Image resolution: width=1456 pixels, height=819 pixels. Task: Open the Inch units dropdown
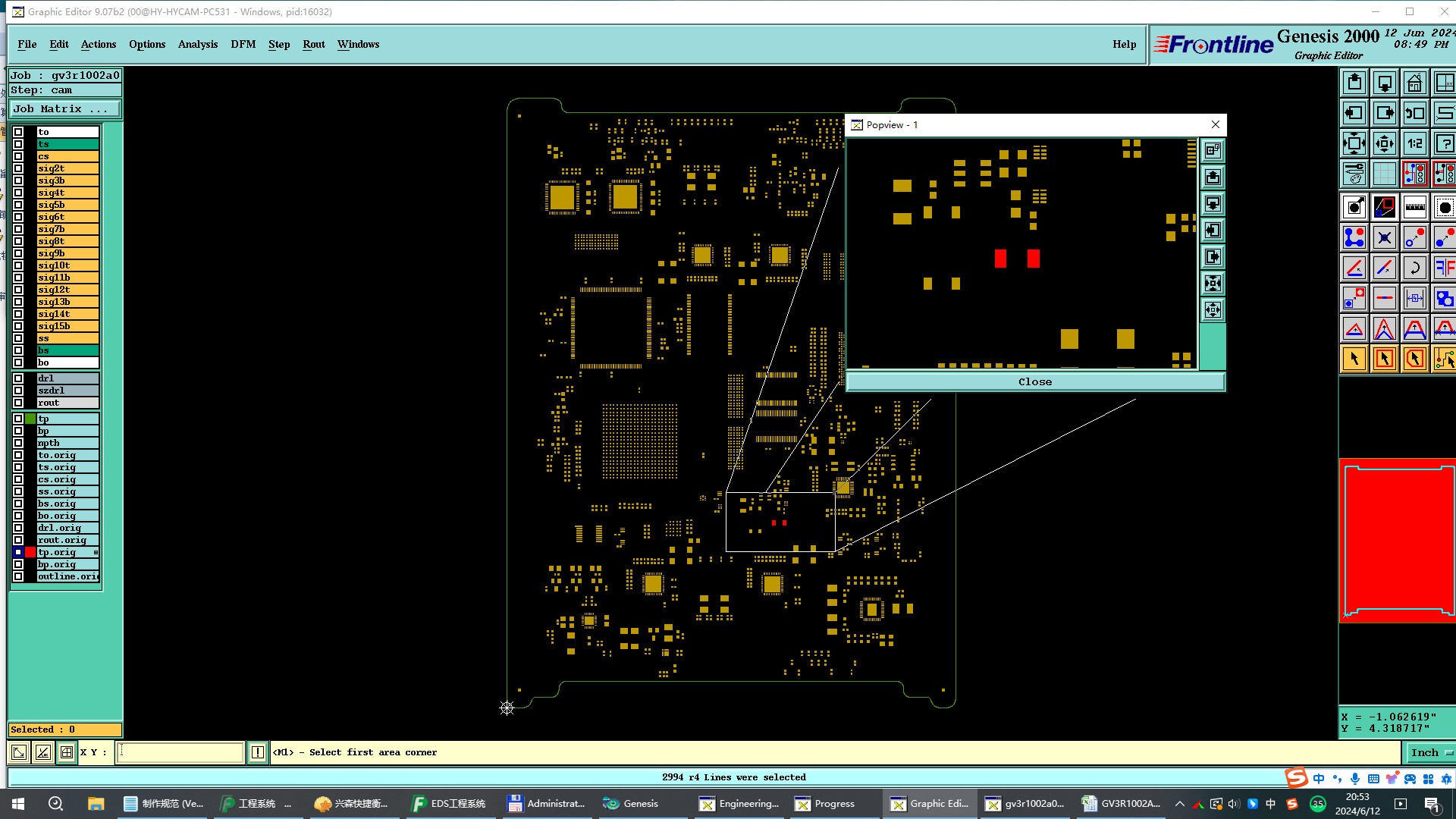[1429, 752]
